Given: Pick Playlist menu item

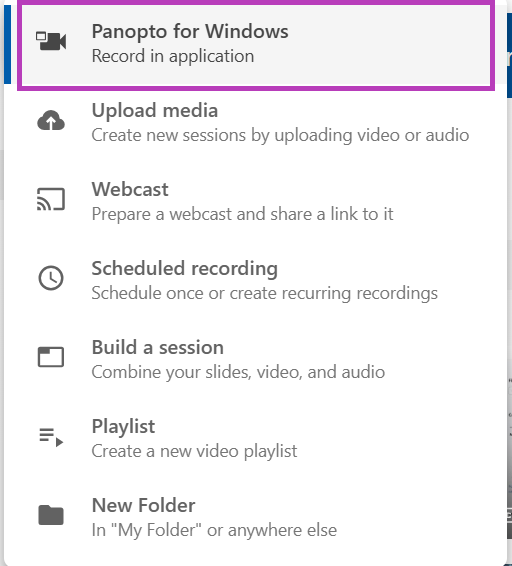Looking at the screenshot, I should click(255, 439).
